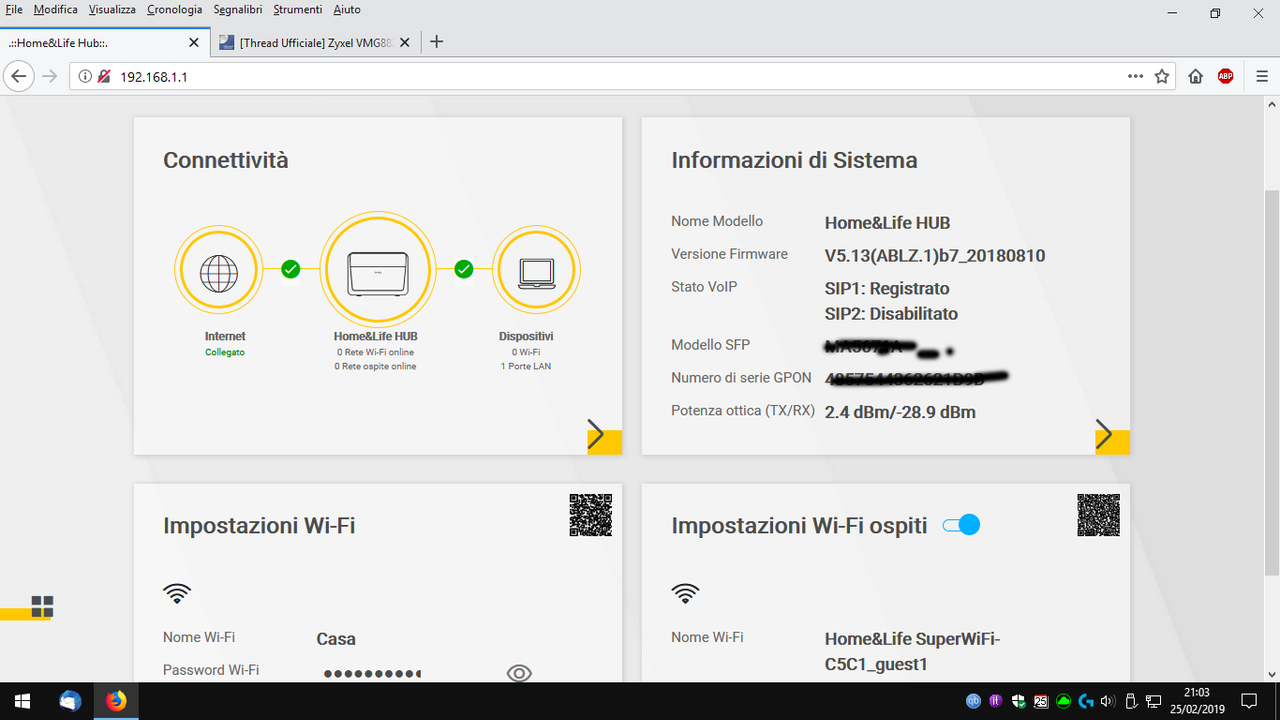Open Connettività details with yellow arrow
1280x720 pixels.
pyautogui.click(x=605, y=436)
